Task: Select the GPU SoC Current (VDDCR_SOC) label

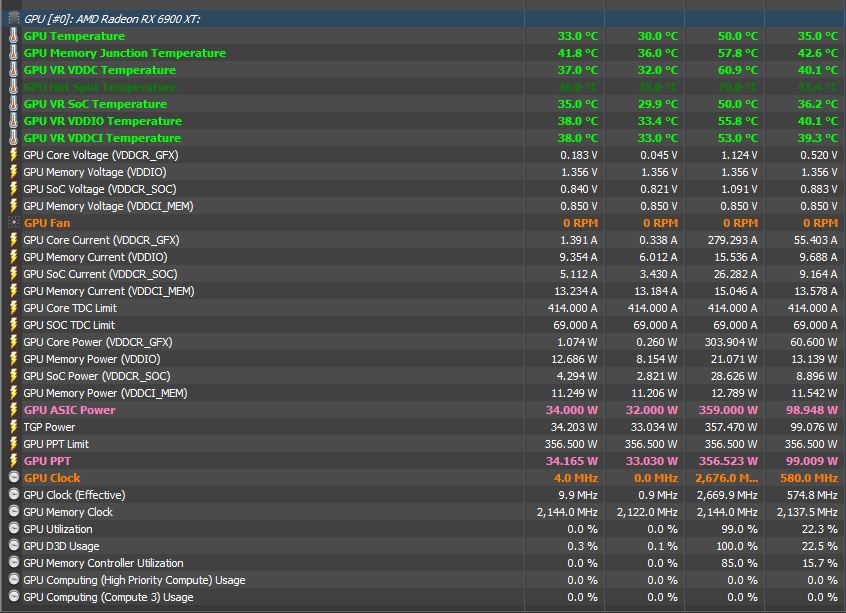Action: coord(100,274)
